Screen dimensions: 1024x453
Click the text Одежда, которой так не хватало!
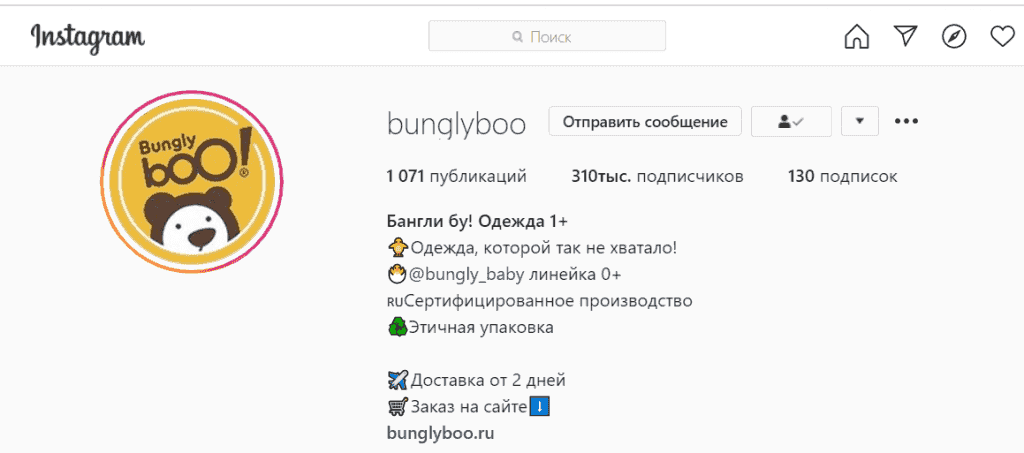(543, 249)
